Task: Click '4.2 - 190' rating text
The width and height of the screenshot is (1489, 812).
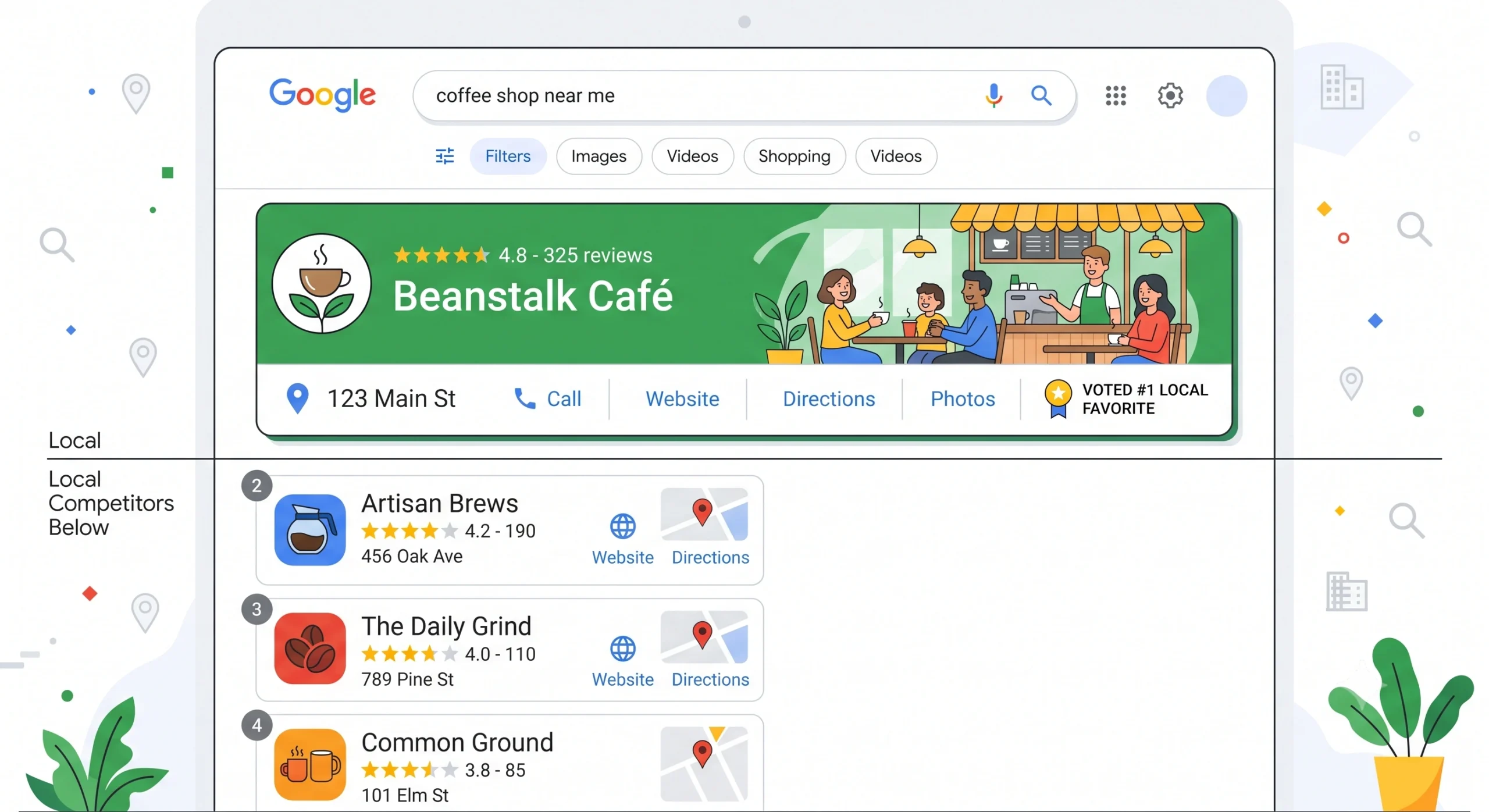Action: (500, 530)
